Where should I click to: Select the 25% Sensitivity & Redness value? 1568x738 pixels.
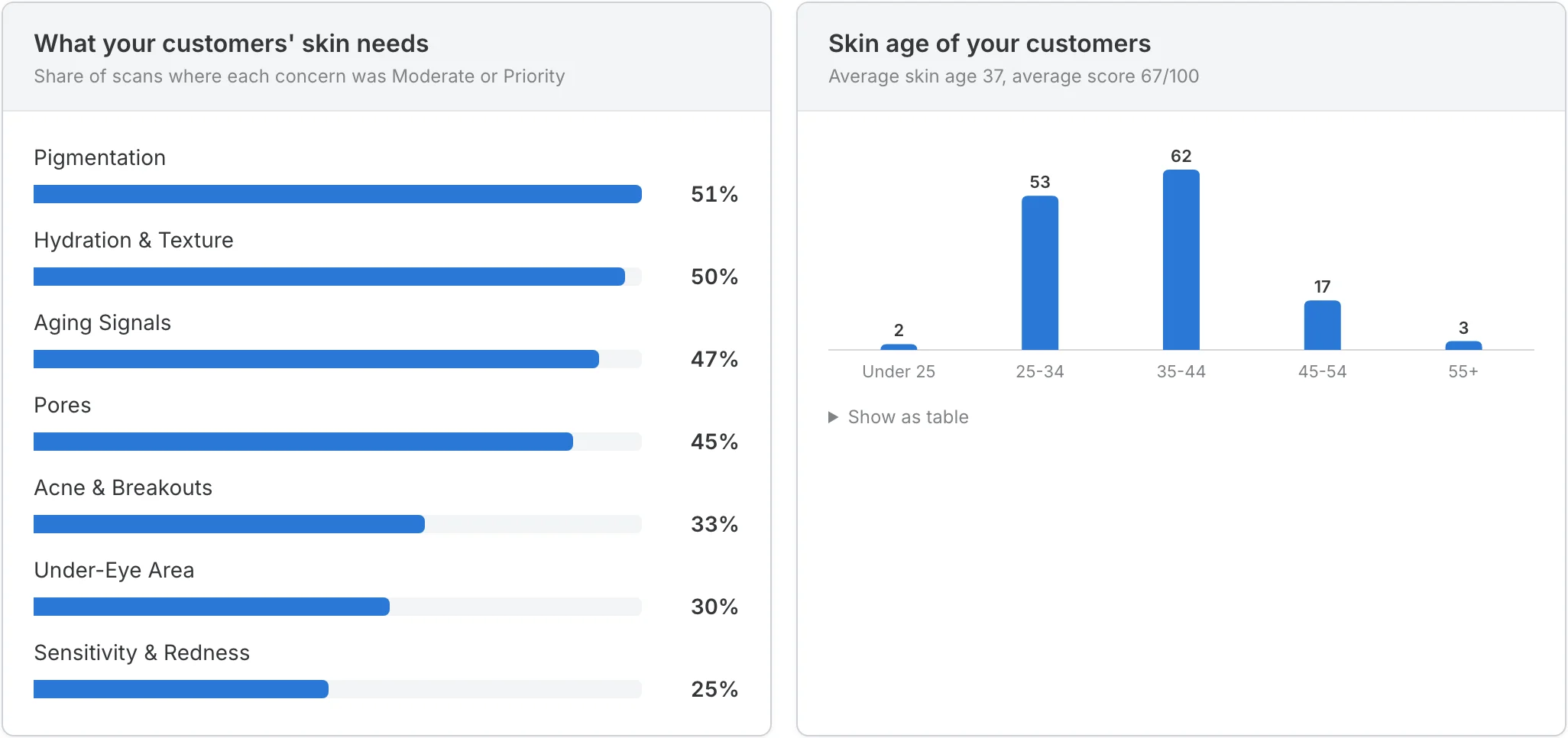[714, 689]
